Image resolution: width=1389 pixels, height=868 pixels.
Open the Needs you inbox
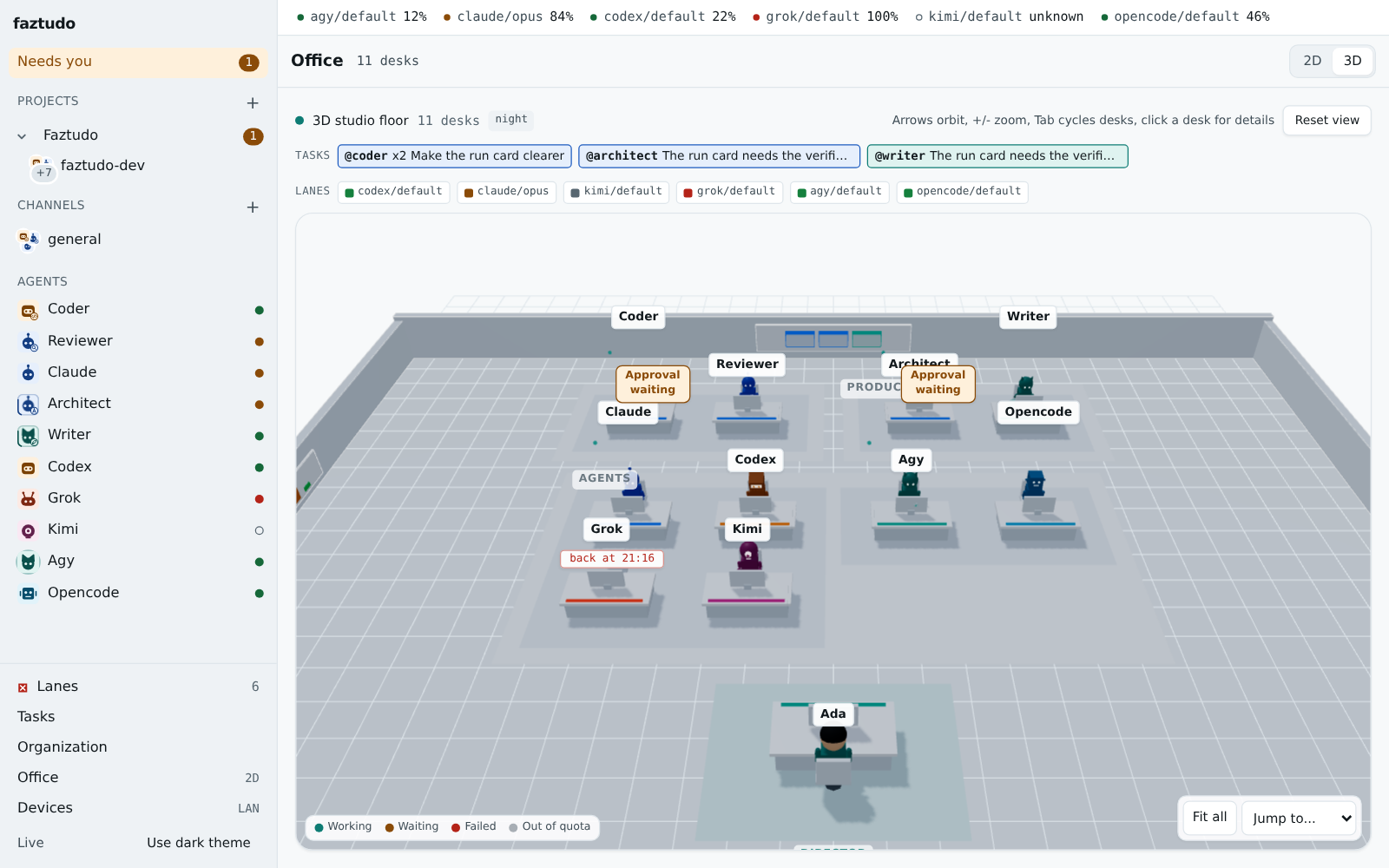(x=138, y=62)
